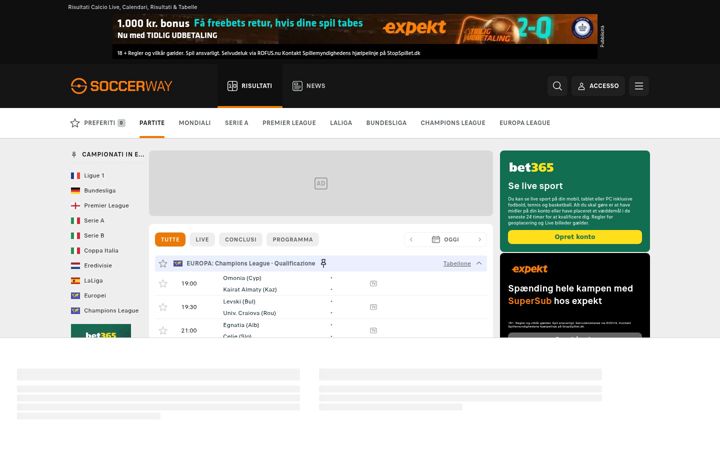Viewport: 720px width, 450px height.
Task: Open Univ. Craiova (Rou) team row
Action: (249, 313)
